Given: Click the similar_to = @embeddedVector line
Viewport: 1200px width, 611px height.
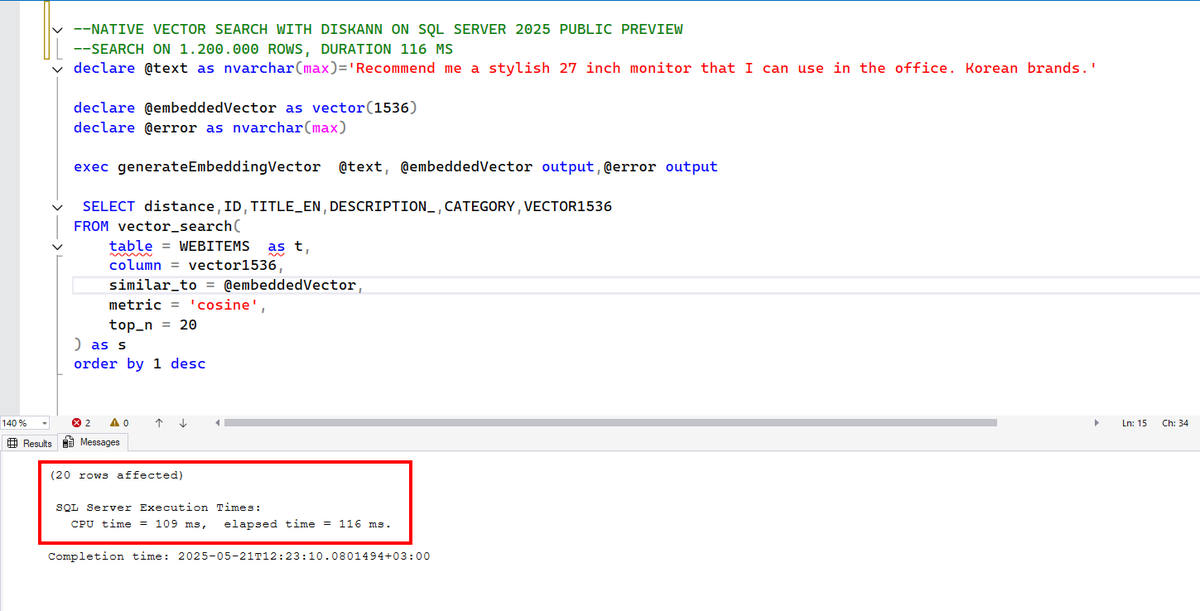Looking at the screenshot, I should click(236, 285).
